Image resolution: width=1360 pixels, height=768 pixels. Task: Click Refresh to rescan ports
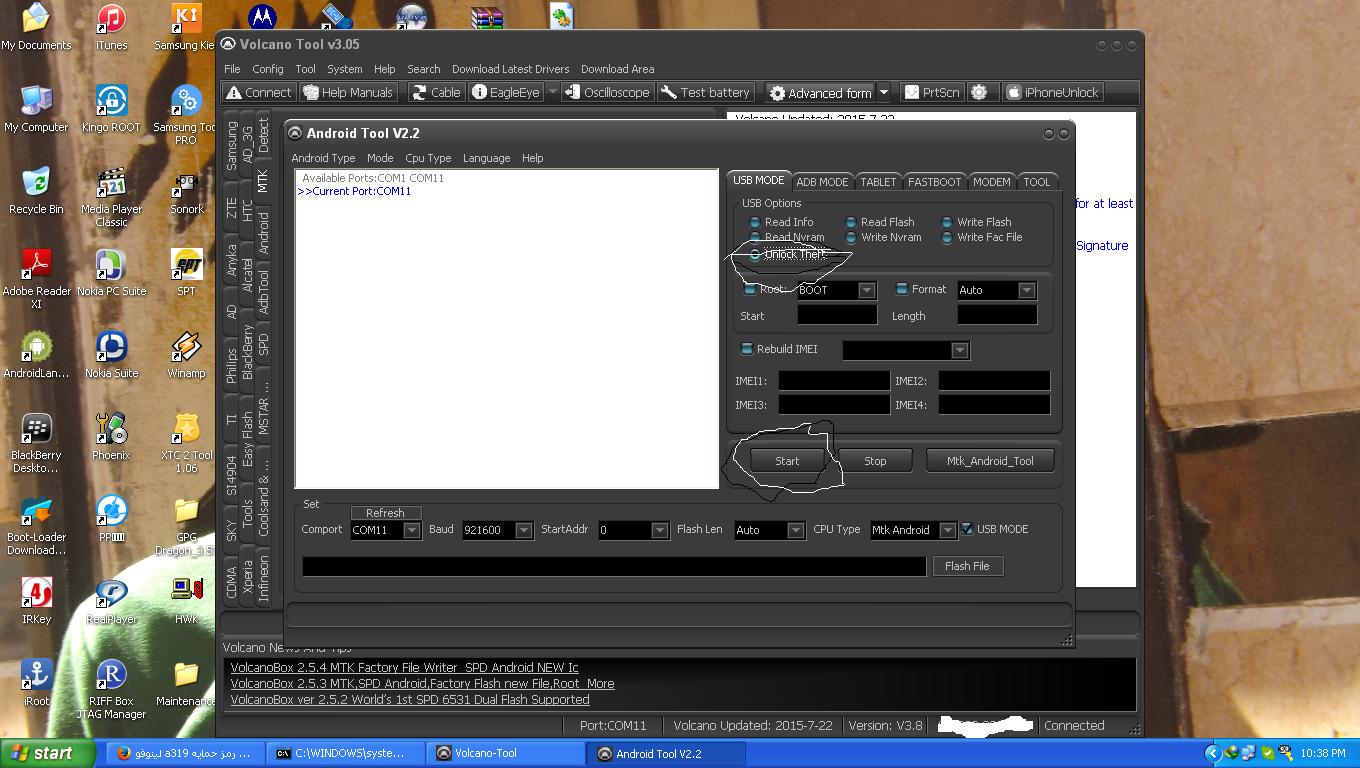click(385, 513)
